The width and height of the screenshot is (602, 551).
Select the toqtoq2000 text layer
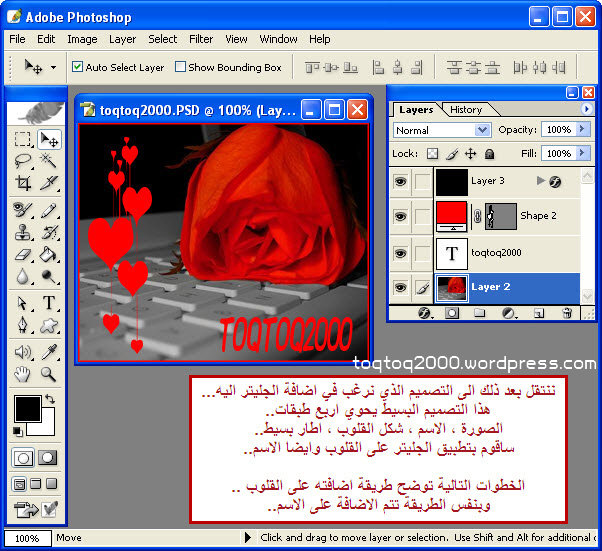pyautogui.click(x=496, y=253)
